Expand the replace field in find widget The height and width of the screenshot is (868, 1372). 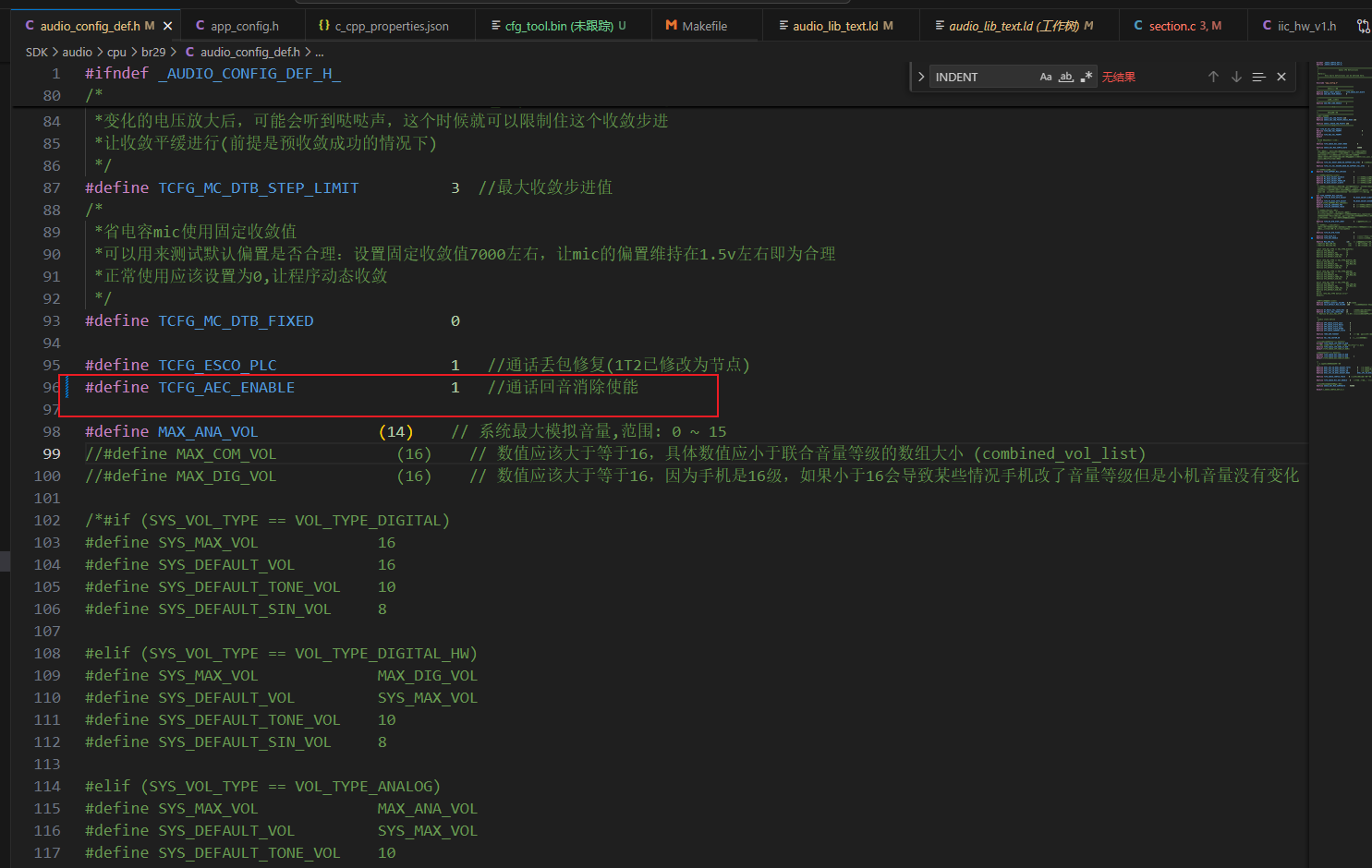pos(921,77)
